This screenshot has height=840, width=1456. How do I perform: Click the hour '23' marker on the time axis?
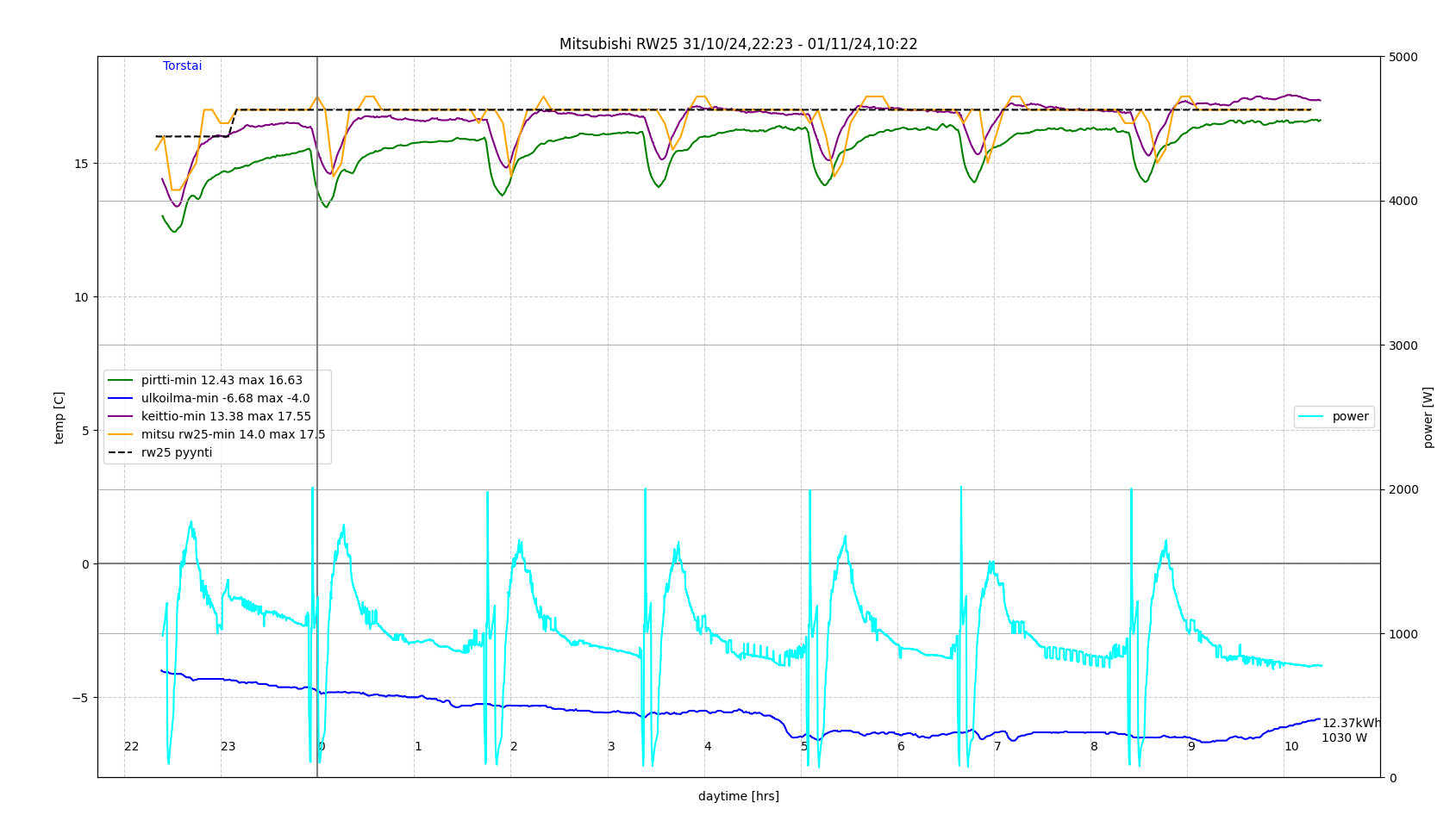click(x=228, y=747)
